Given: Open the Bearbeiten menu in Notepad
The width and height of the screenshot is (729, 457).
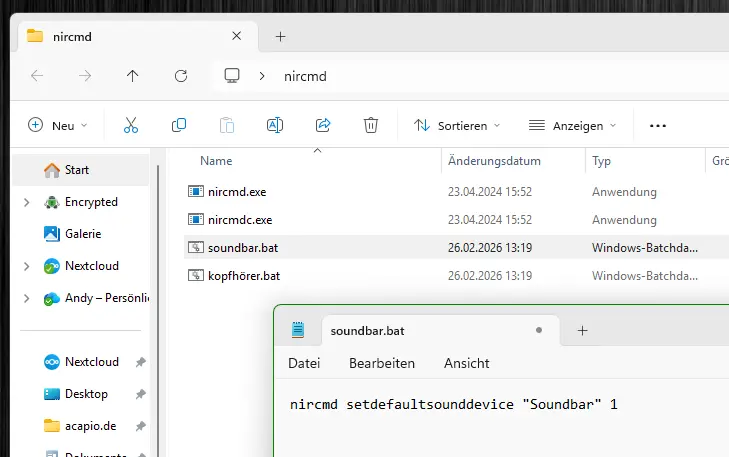Looking at the screenshot, I should tap(382, 363).
